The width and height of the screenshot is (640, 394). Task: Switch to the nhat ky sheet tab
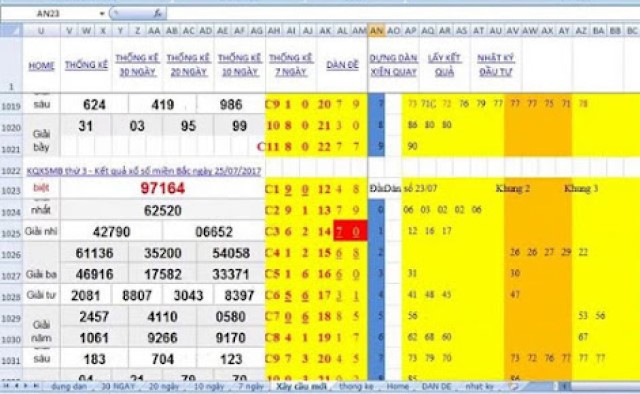point(479,386)
